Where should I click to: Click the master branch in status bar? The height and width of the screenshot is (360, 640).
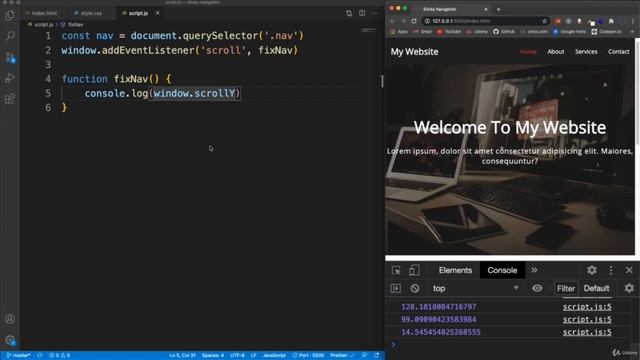(x=19, y=355)
